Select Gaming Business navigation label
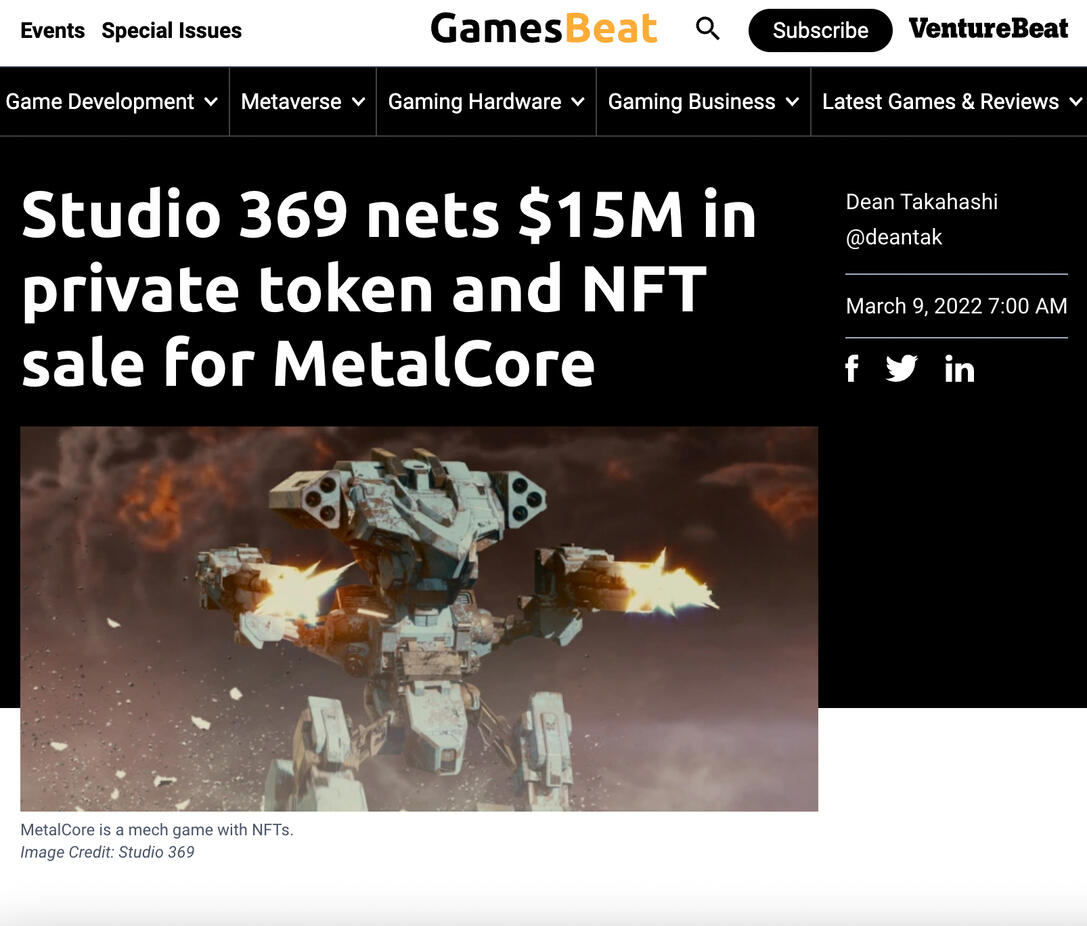This screenshot has height=926, width=1087. (x=692, y=102)
